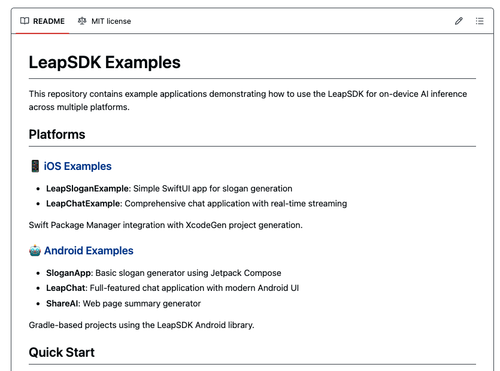500x371 pixels.
Task: Click the Quick Start heading
Action: (x=62, y=352)
